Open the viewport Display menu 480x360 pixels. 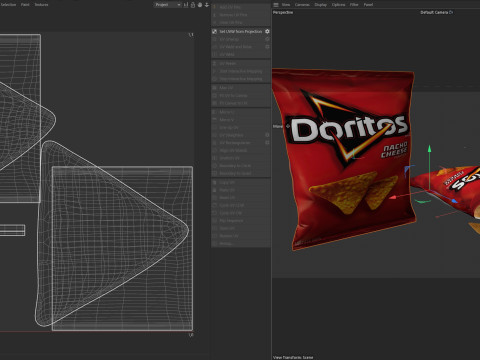tap(321, 5)
